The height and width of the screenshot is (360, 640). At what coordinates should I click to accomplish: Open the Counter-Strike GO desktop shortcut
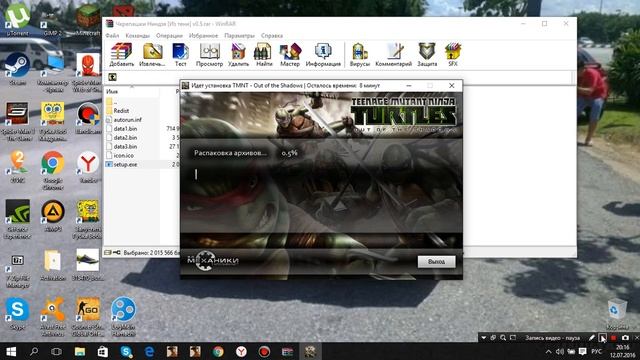point(88,317)
